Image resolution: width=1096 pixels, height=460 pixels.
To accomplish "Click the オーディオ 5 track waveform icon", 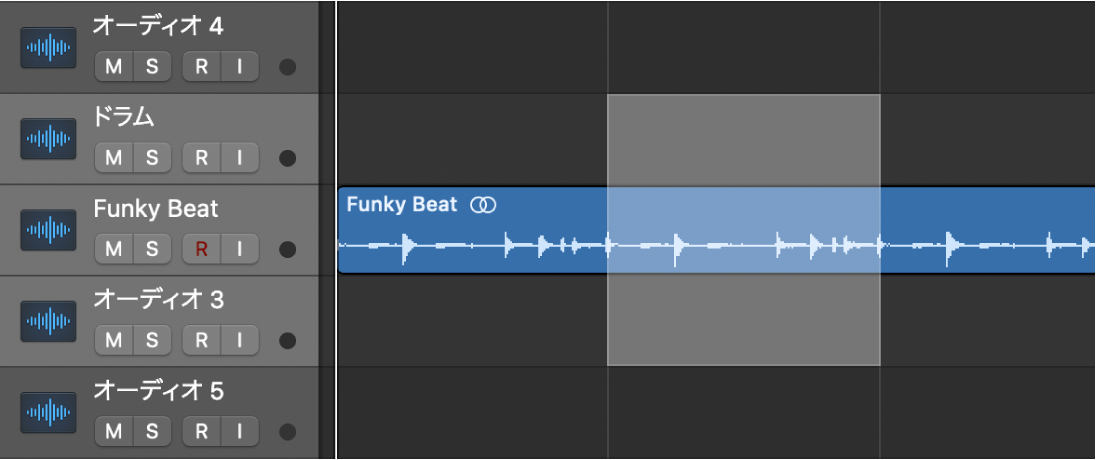I will (48, 413).
